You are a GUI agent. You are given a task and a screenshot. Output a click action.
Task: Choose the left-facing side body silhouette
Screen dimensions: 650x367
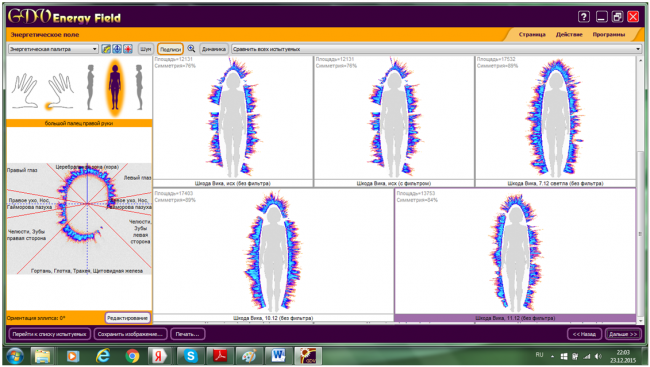[90, 87]
